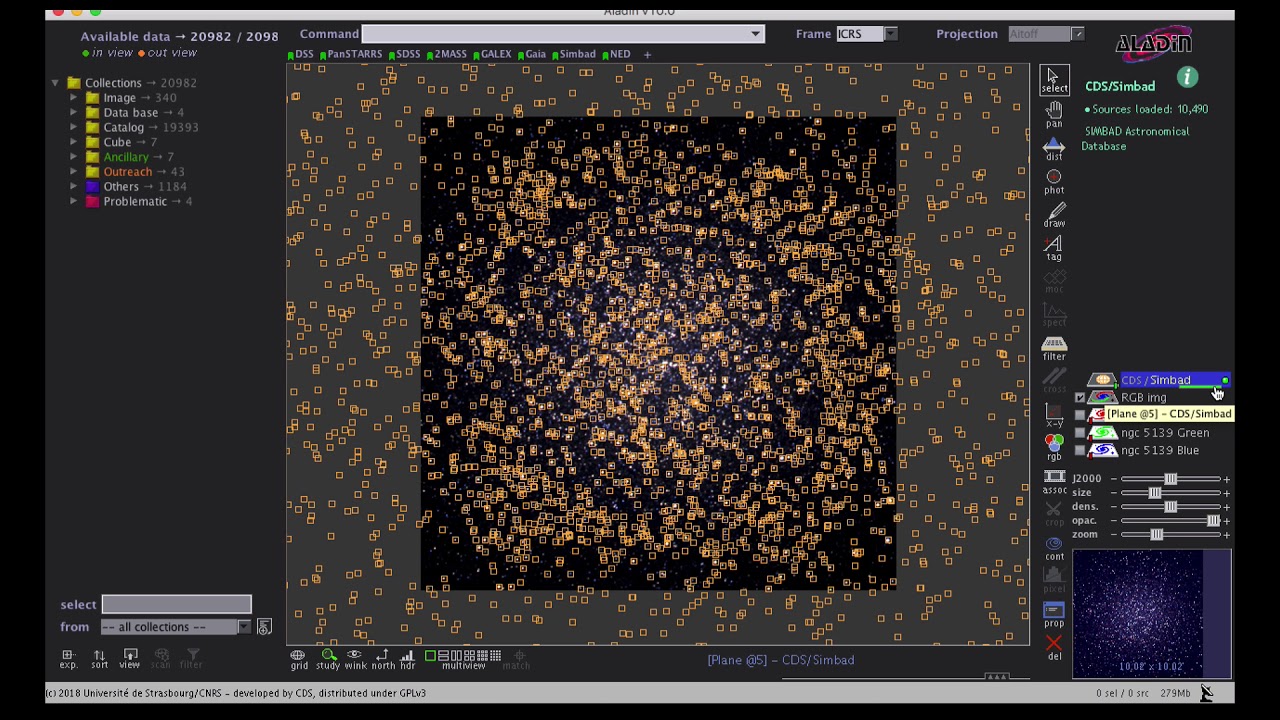Open the GALEX bookmark
Screen dimensions: 1280x720
click(x=492, y=54)
